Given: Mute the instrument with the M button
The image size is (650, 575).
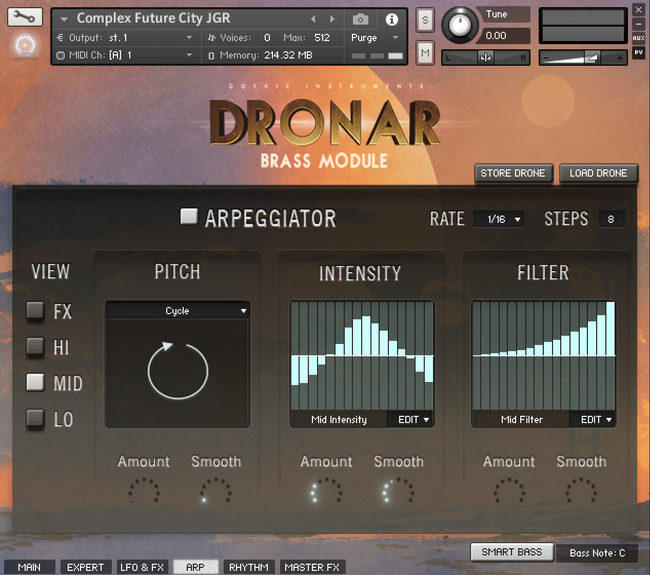Looking at the screenshot, I should coord(425,53).
